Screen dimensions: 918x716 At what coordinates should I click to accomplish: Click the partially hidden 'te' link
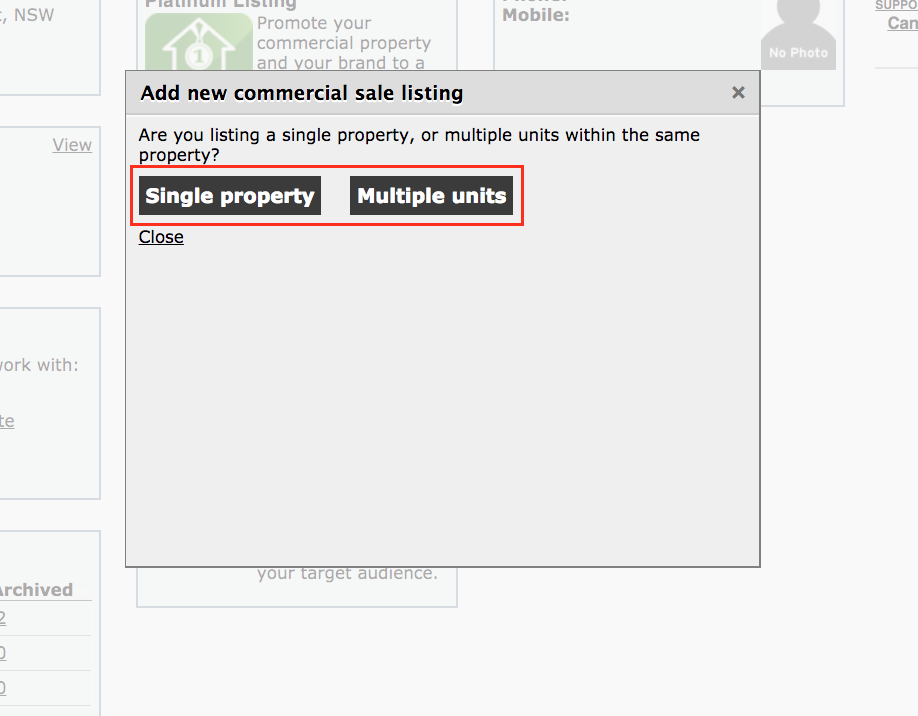coord(7,421)
